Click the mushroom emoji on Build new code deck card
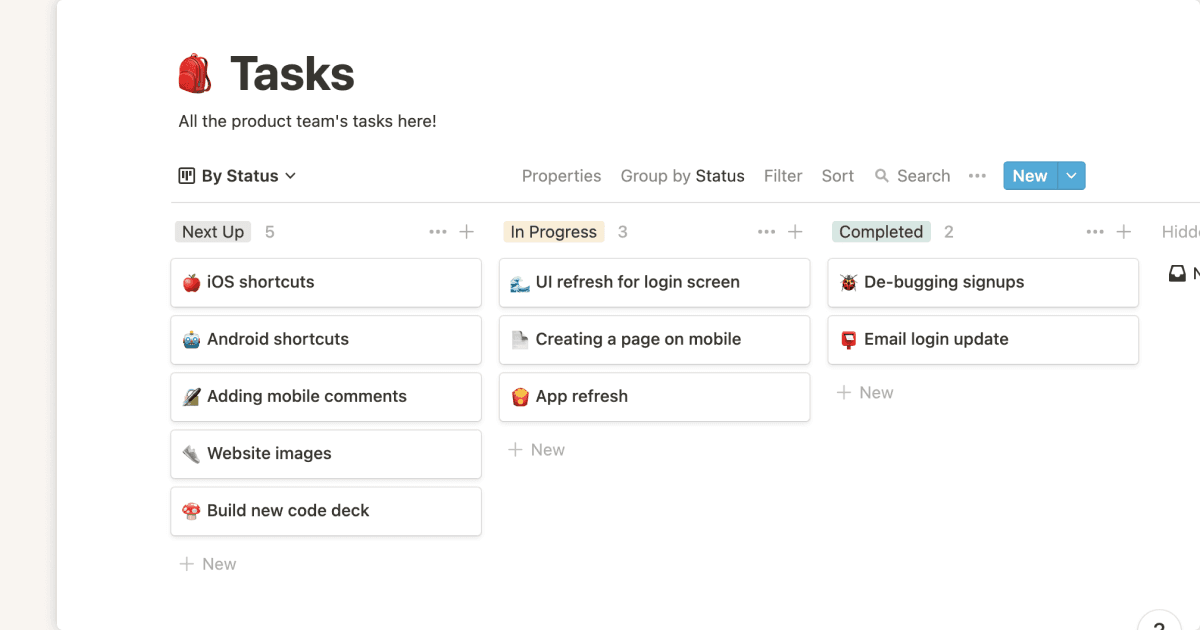 (x=192, y=511)
